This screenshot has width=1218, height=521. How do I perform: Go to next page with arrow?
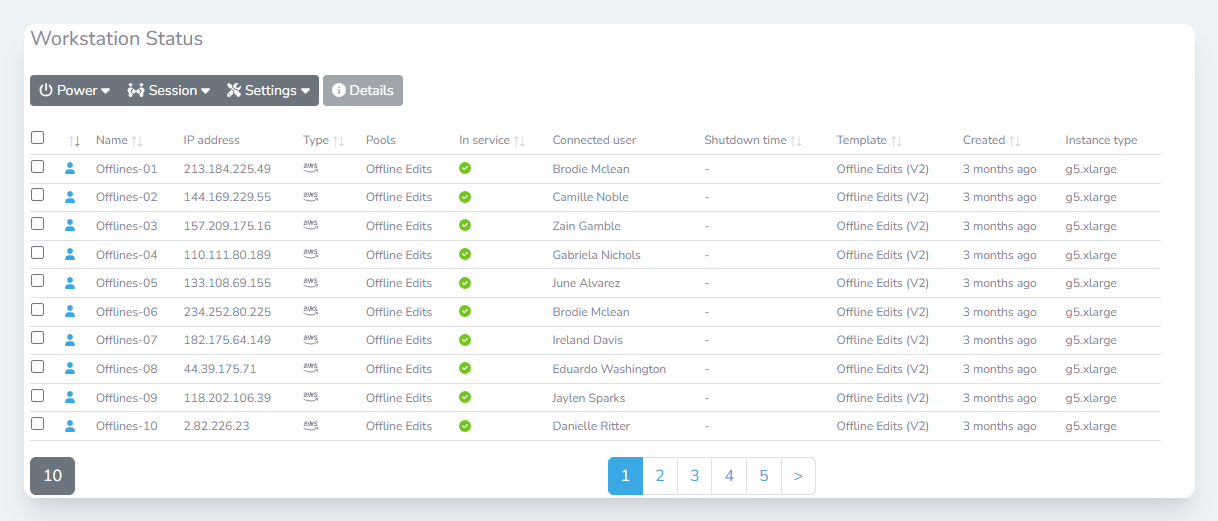tap(798, 476)
